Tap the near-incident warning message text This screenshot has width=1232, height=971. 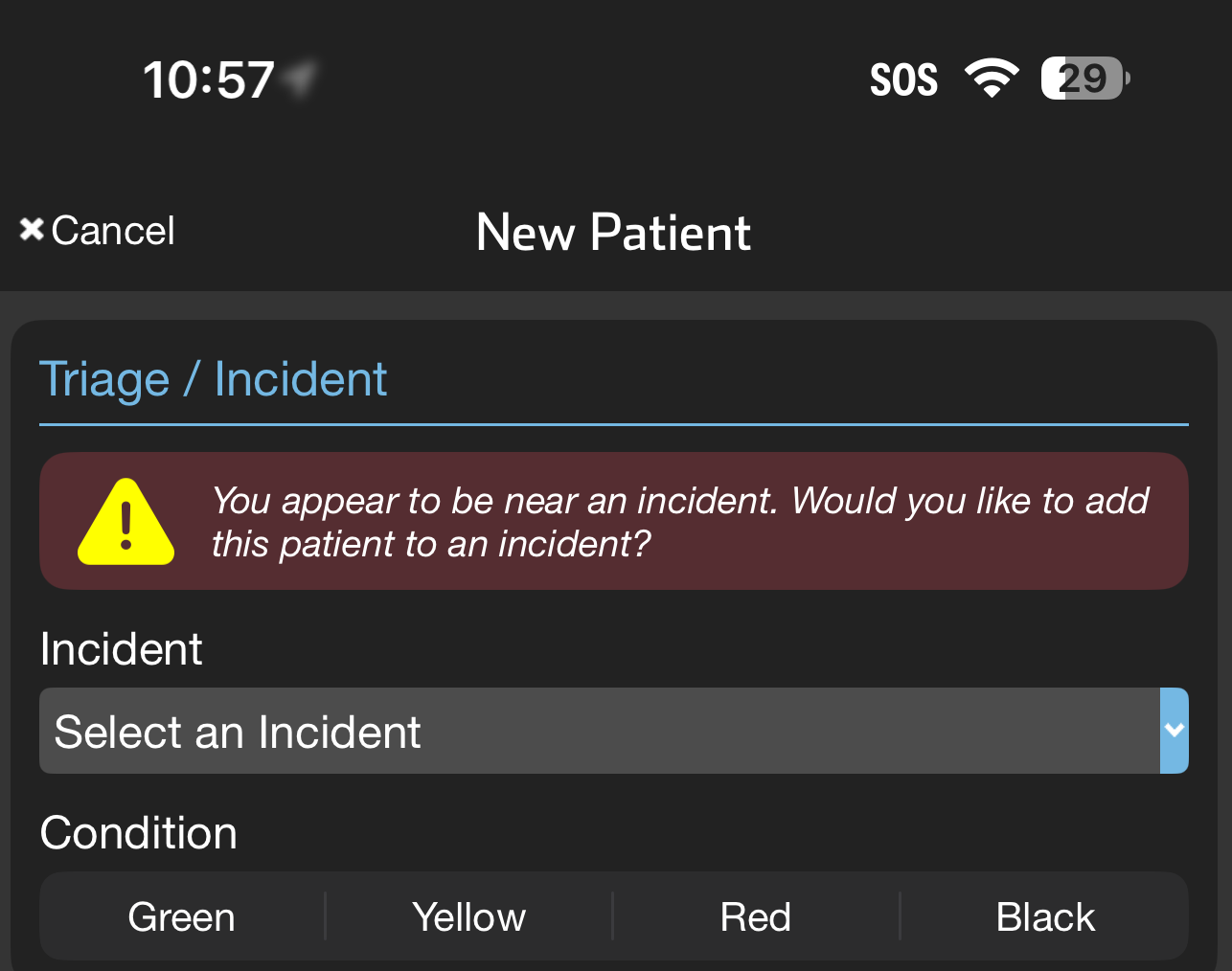[679, 522]
